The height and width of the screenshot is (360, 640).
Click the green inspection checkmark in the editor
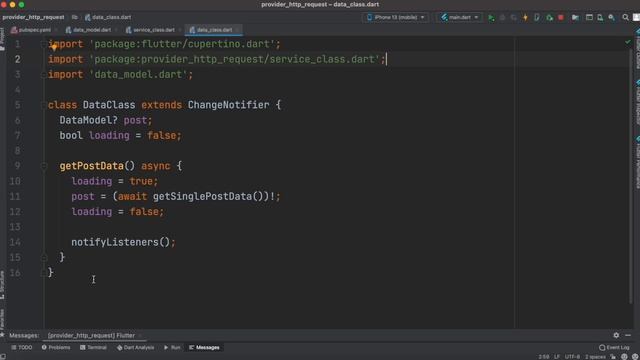coord(627,42)
